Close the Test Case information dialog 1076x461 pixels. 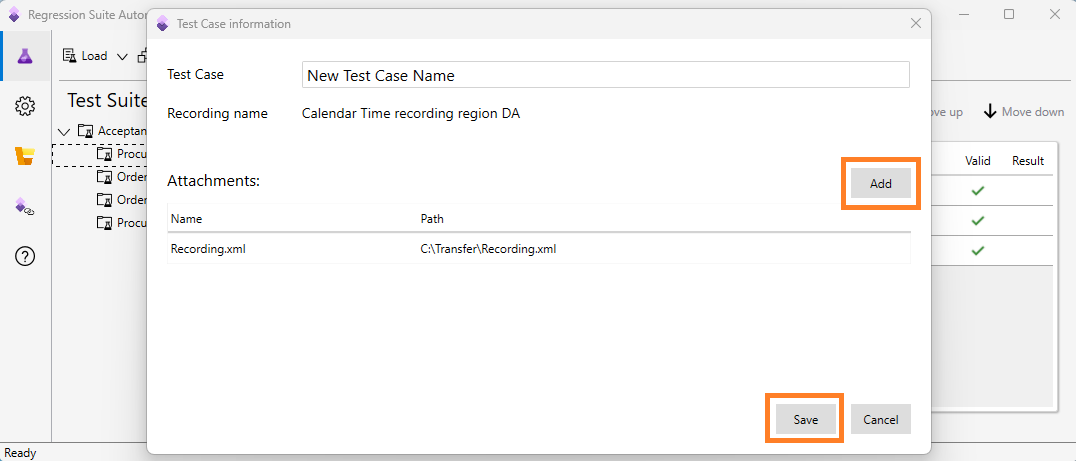(914, 23)
